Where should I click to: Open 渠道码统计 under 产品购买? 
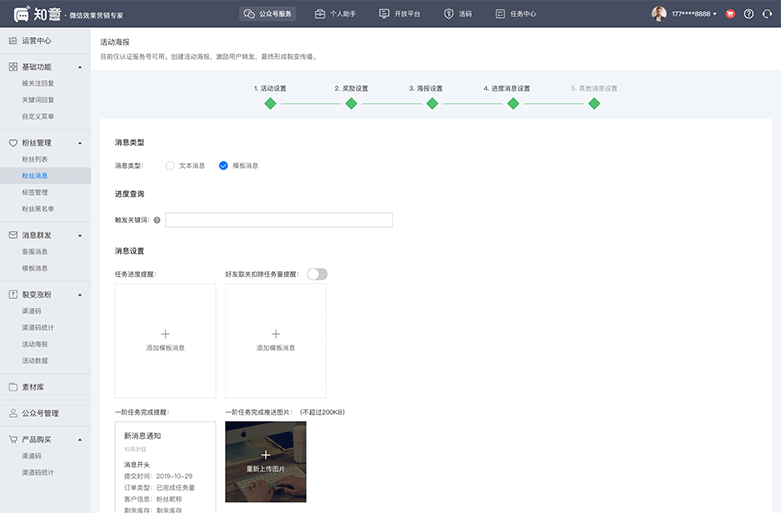tap(38, 472)
